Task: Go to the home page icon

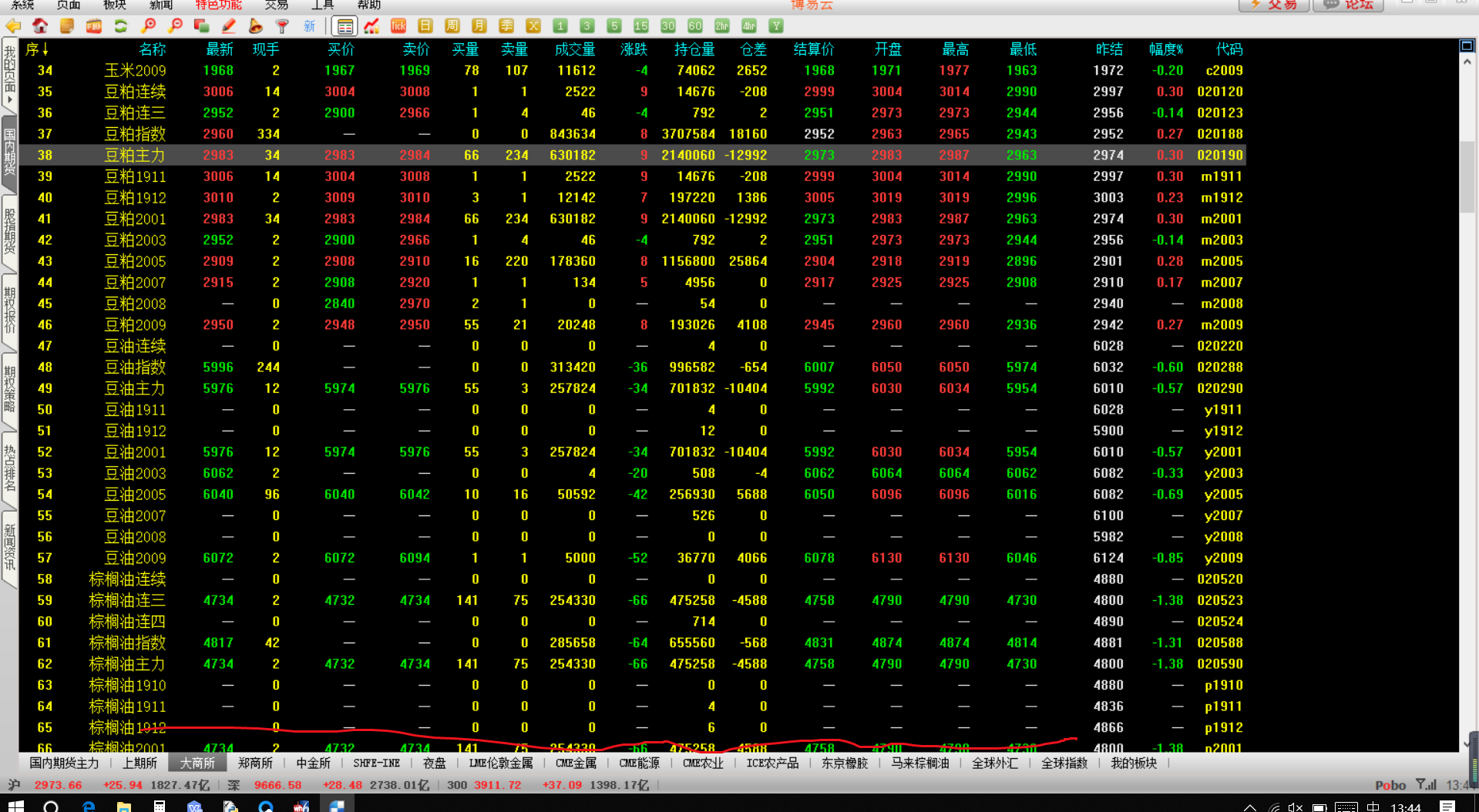Action: (x=40, y=26)
